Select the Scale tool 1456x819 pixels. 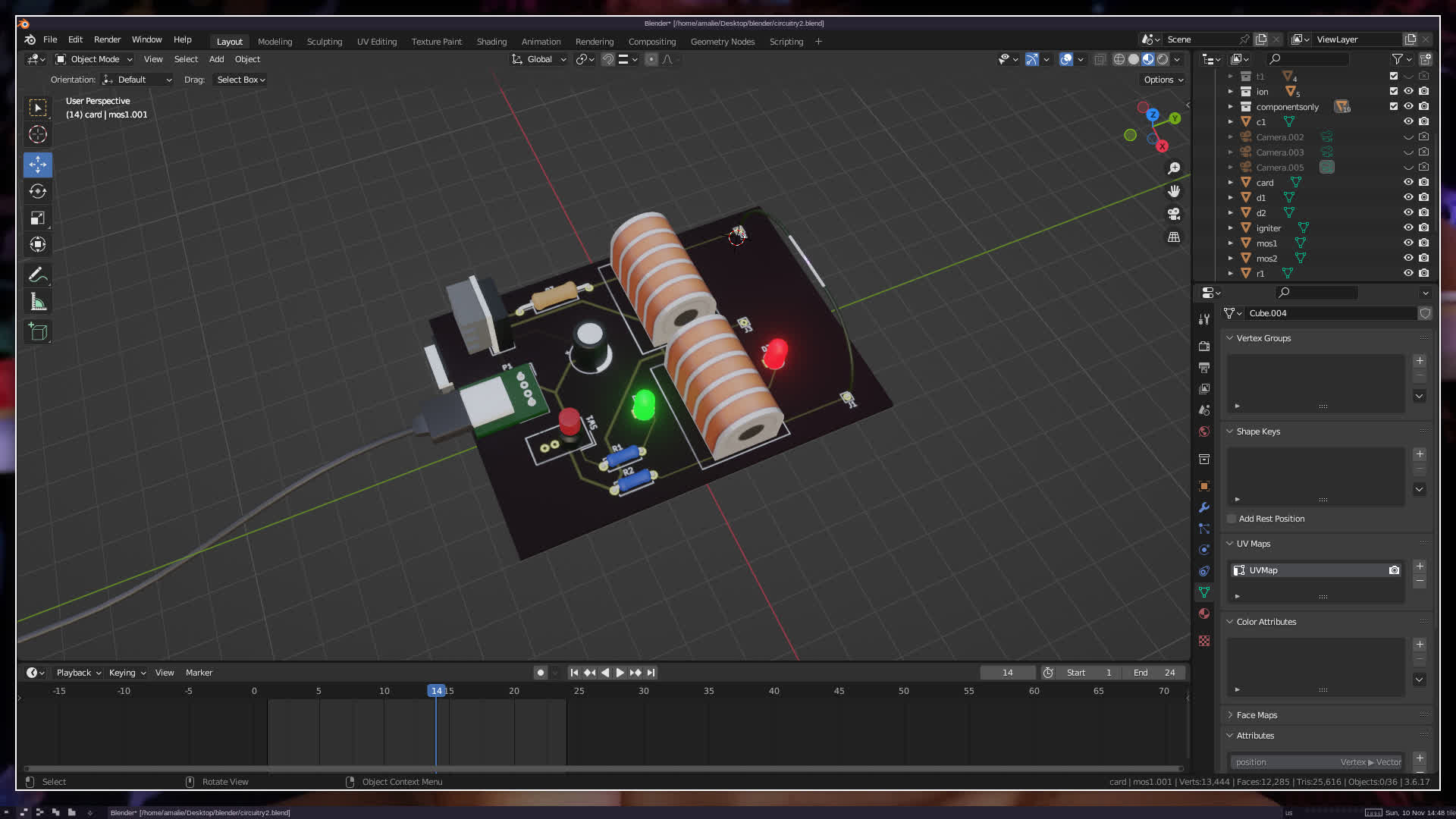pos(38,218)
